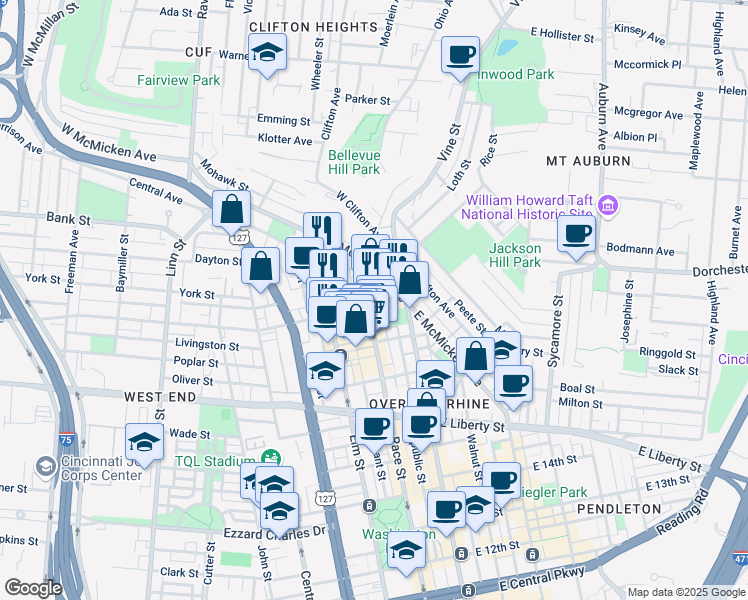The image size is (748, 600).
Task: Click the WEST END neighborhood label
Action: point(160,397)
